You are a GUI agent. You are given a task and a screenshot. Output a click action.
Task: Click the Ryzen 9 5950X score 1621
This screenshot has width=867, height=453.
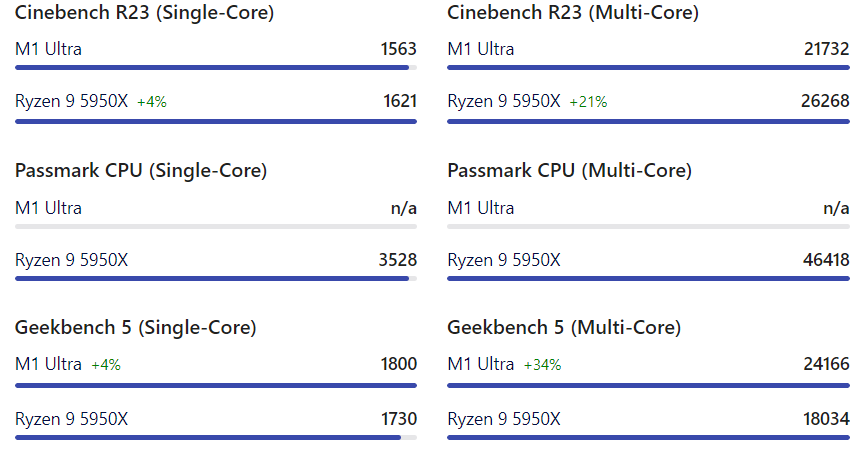point(398,101)
